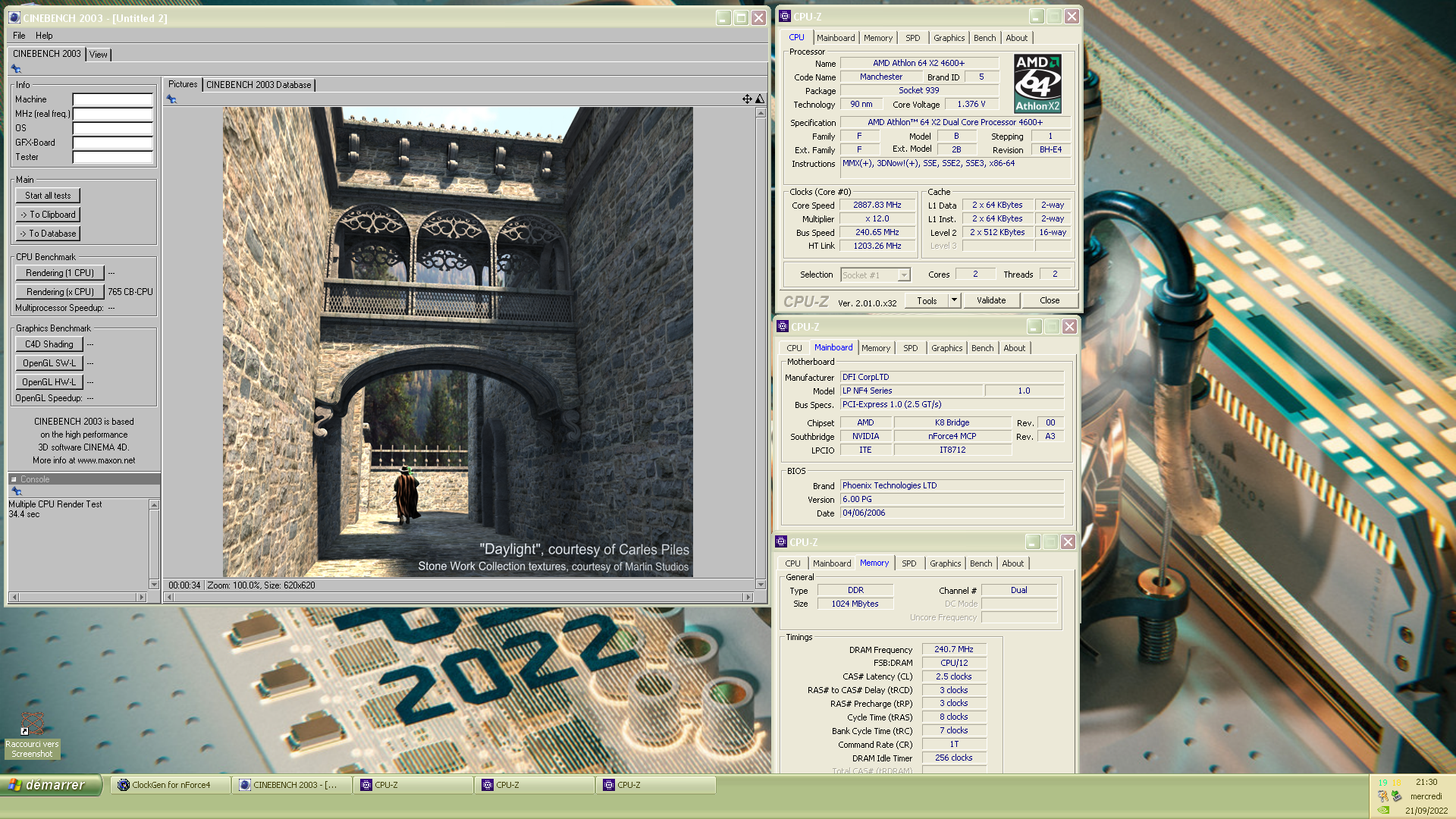Click the Close button in CPU-Z
1456x819 pixels.
[x=1050, y=300]
